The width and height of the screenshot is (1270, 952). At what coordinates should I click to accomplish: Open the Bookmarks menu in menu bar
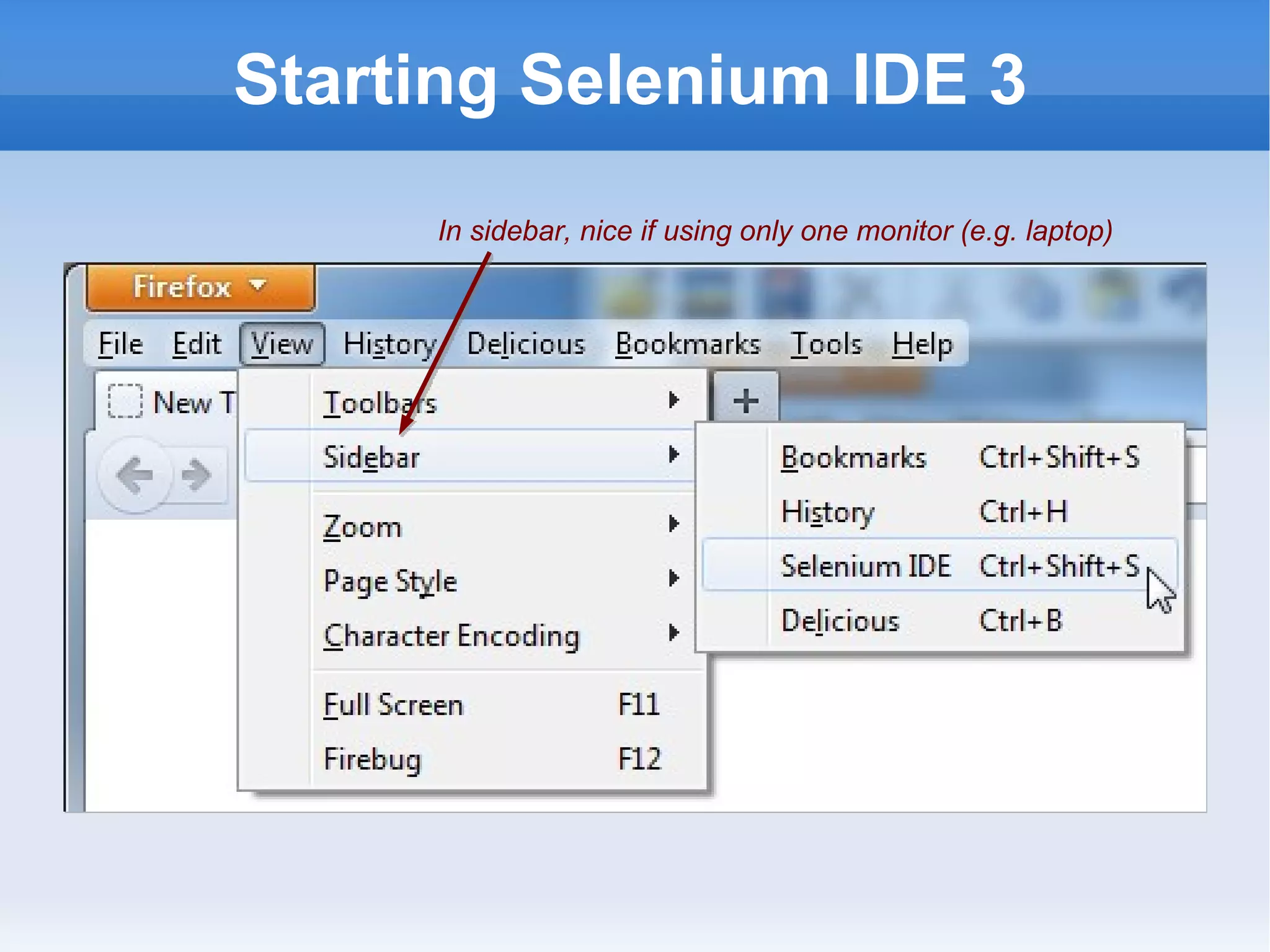pos(688,344)
